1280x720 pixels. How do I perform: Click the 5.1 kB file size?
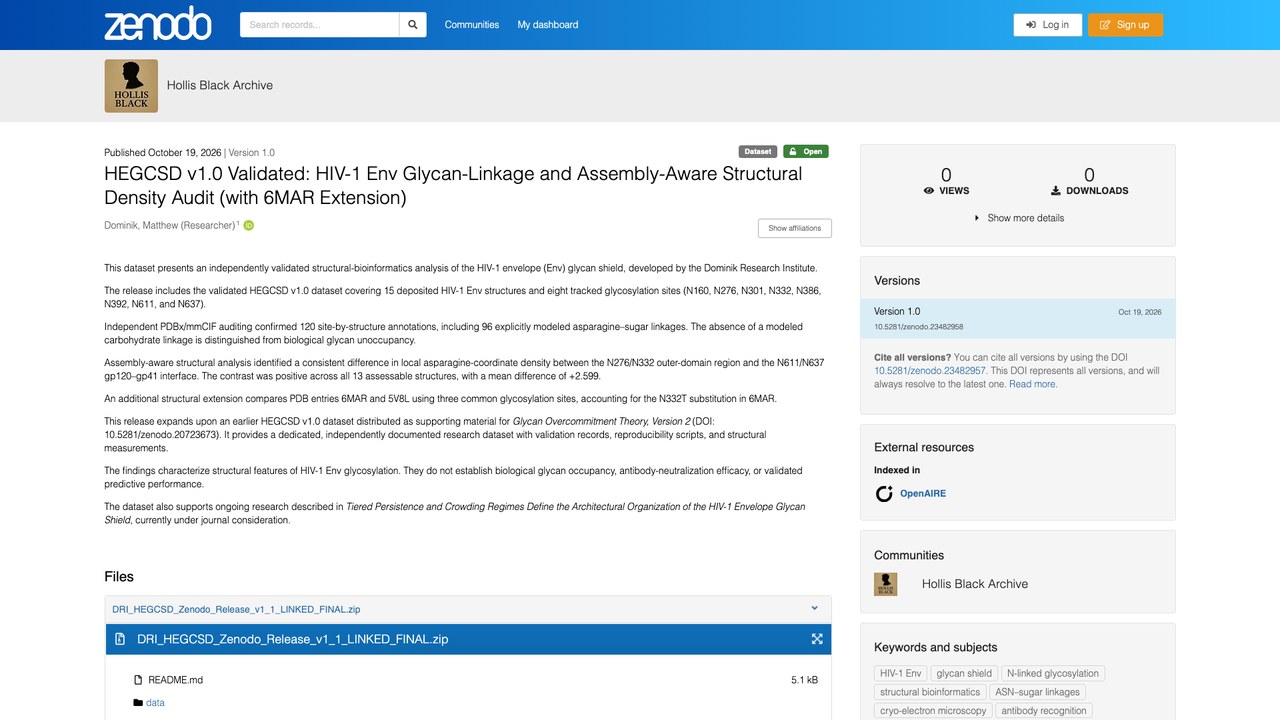804,680
